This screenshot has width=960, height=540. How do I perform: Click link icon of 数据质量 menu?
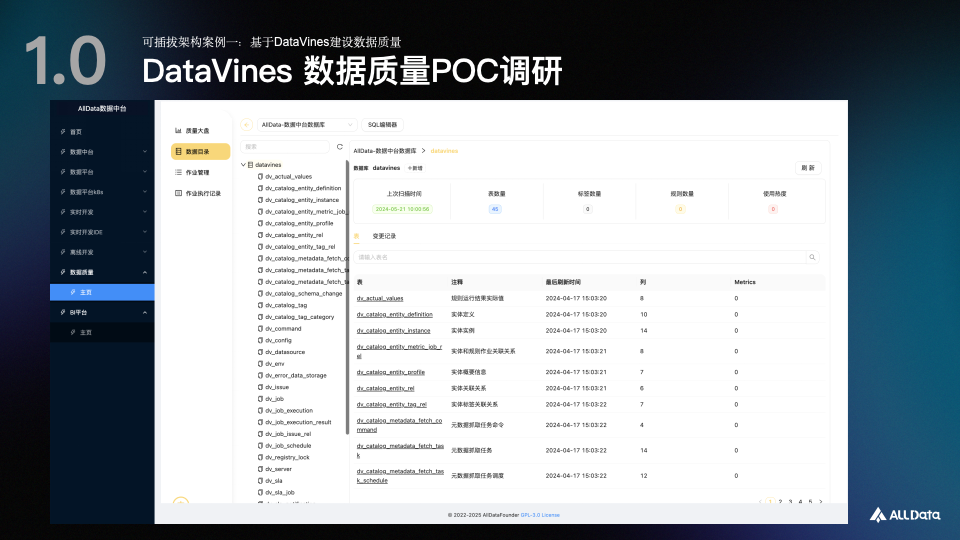click(62, 272)
